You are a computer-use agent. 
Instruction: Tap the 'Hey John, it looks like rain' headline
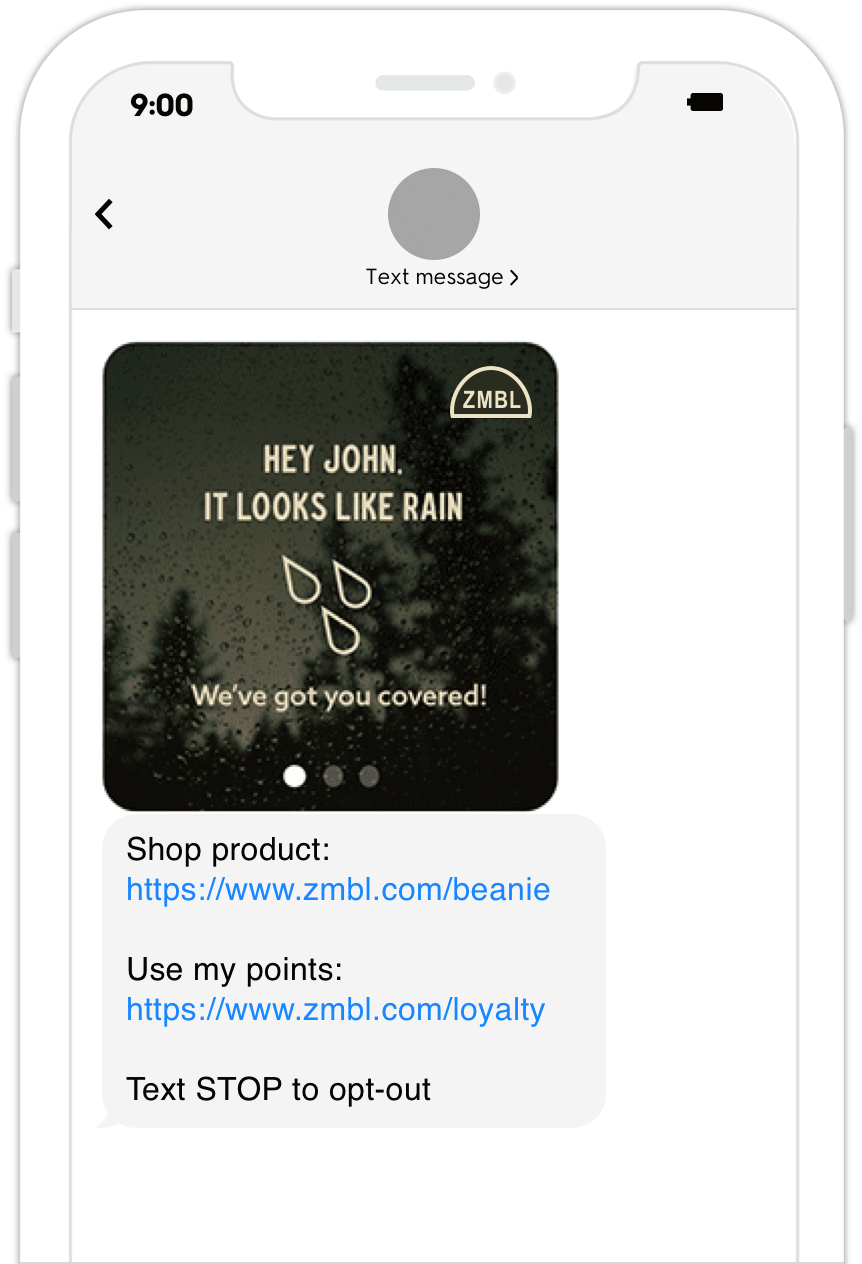coord(333,484)
